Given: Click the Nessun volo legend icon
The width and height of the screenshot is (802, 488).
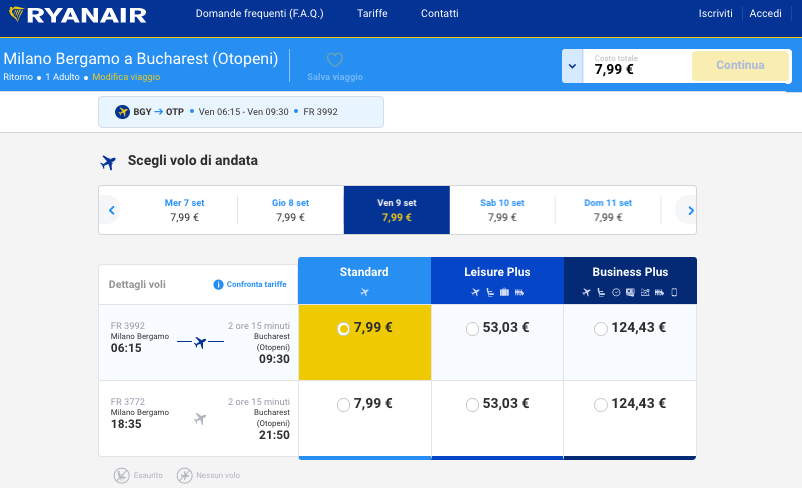Looking at the screenshot, I should pyautogui.click(x=185, y=475).
